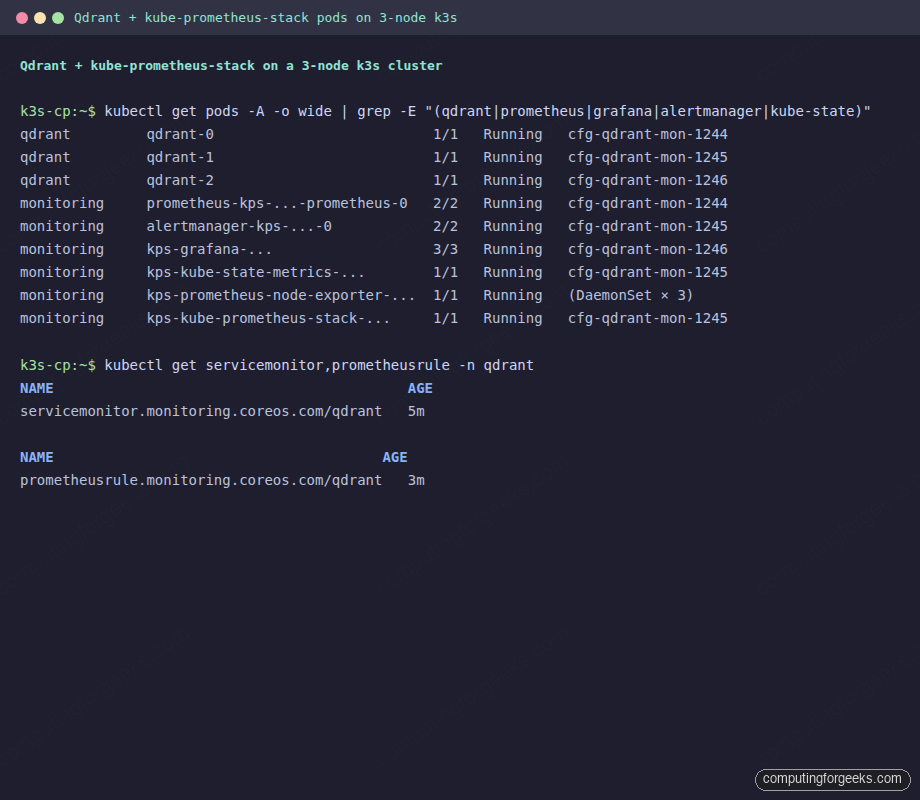Click the green maximize window dot
920x800 pixels.
pos(58,18)
